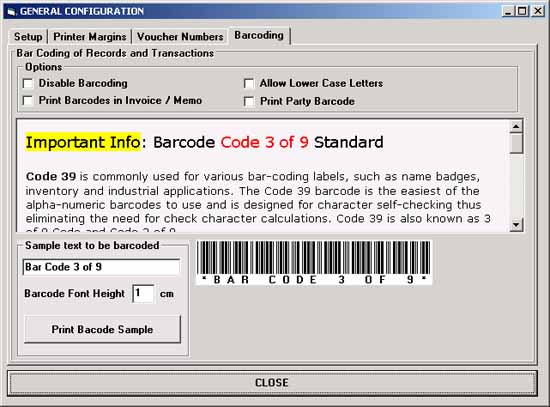This screenshot has height=407, width=550.
Task: Click the CLOSE button
Action: tap(272, 383)
